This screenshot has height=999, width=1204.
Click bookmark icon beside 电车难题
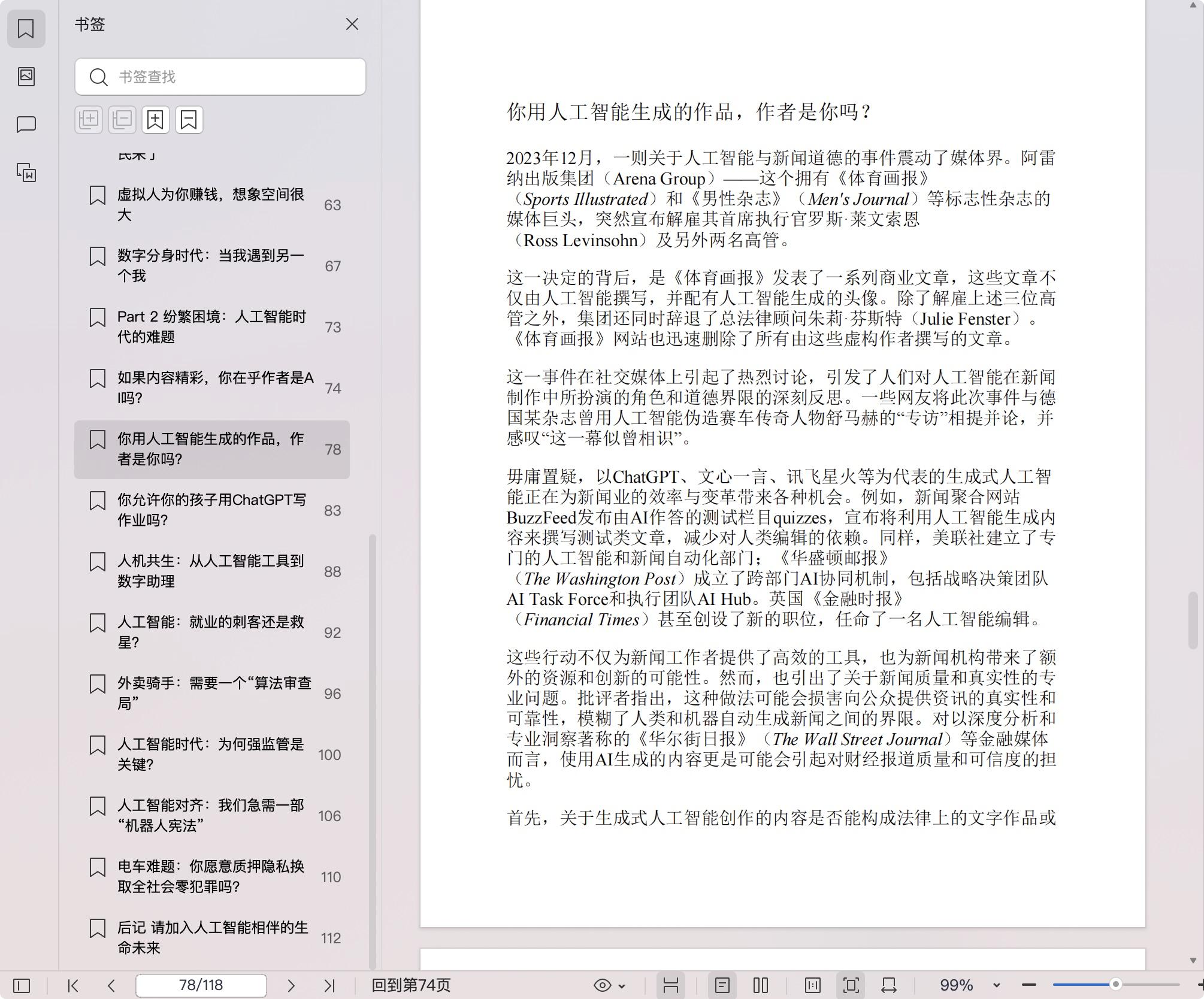(98, 867)
